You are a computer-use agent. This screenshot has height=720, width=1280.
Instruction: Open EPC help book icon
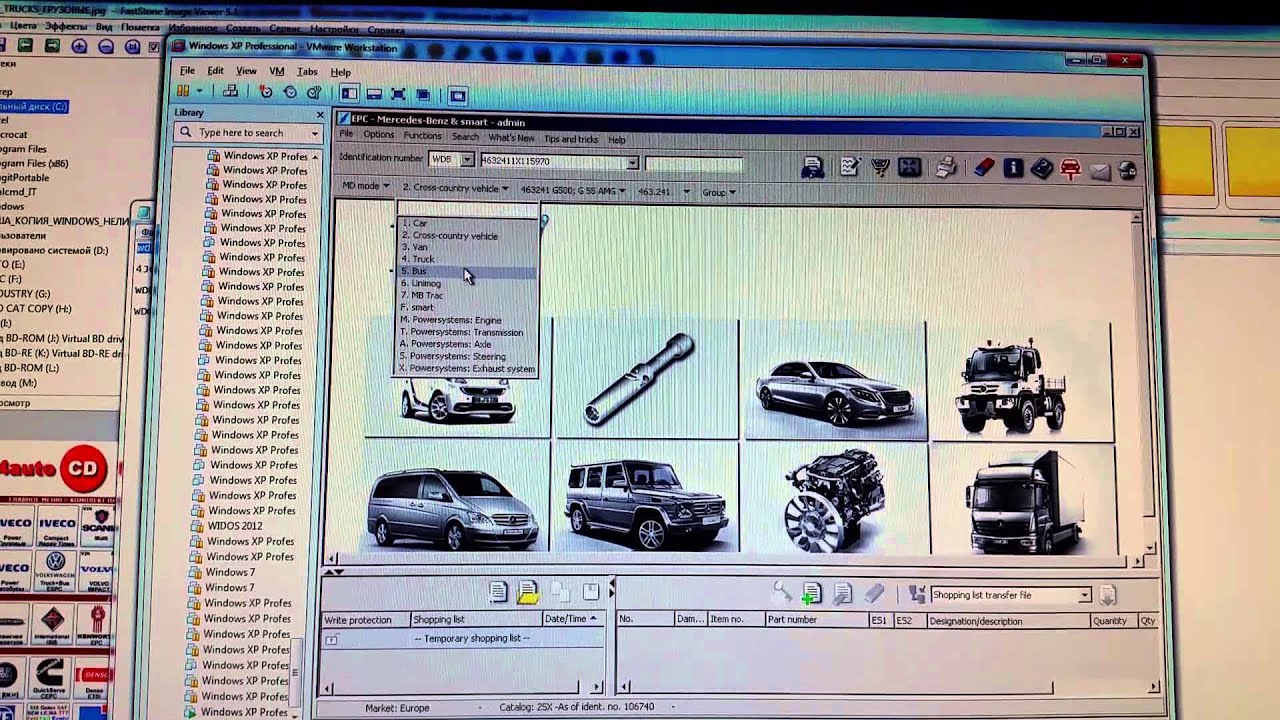click(x=1041, y=169)
